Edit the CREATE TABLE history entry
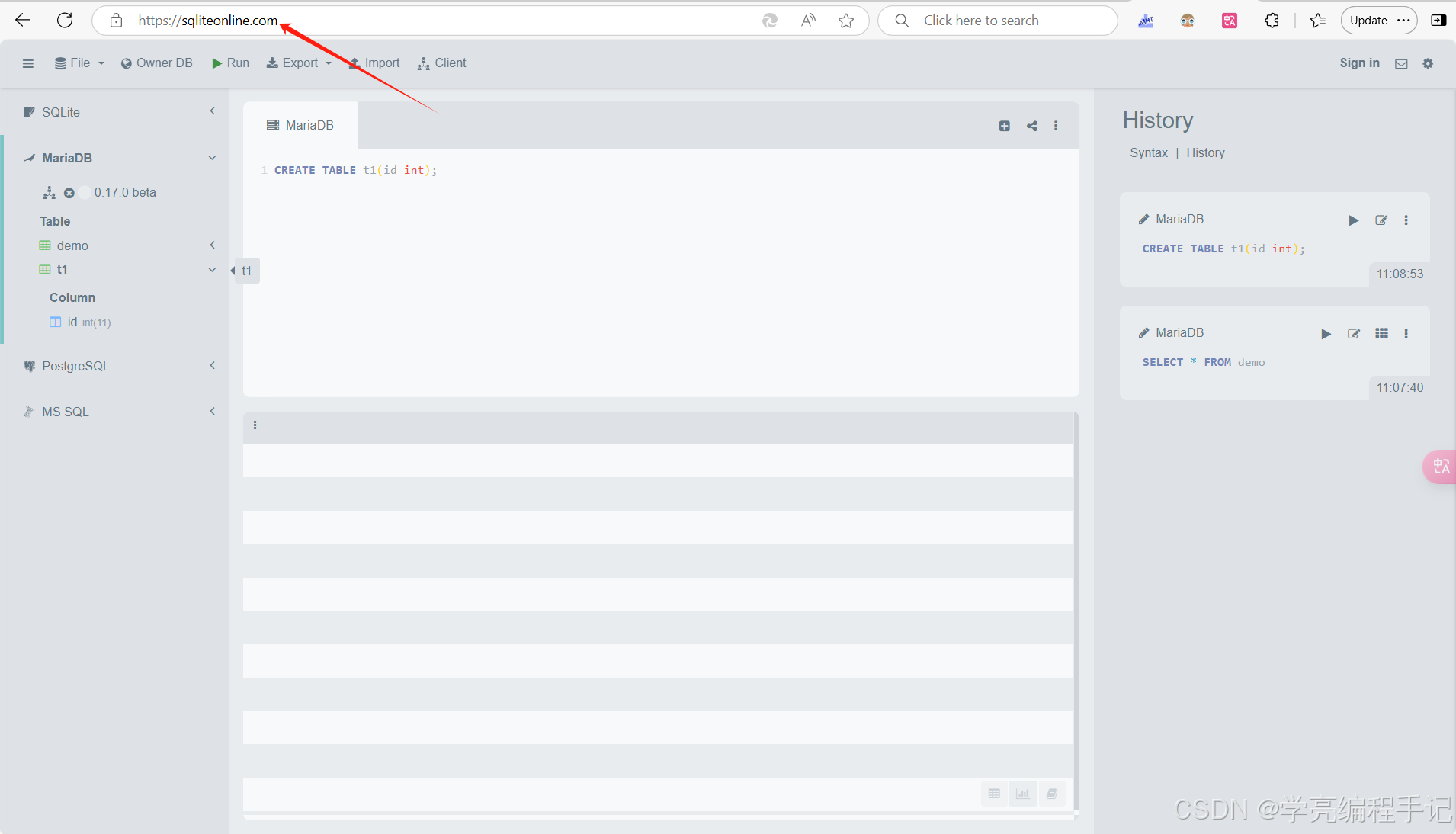The image size is (1456, 834). [x=1381, y=220]
